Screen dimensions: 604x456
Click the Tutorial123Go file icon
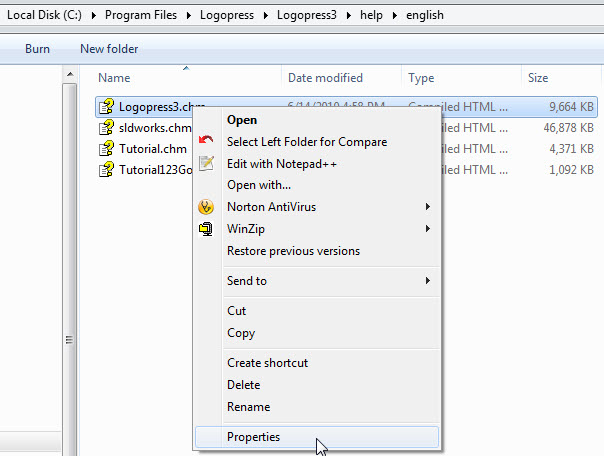tap(106, 169)
